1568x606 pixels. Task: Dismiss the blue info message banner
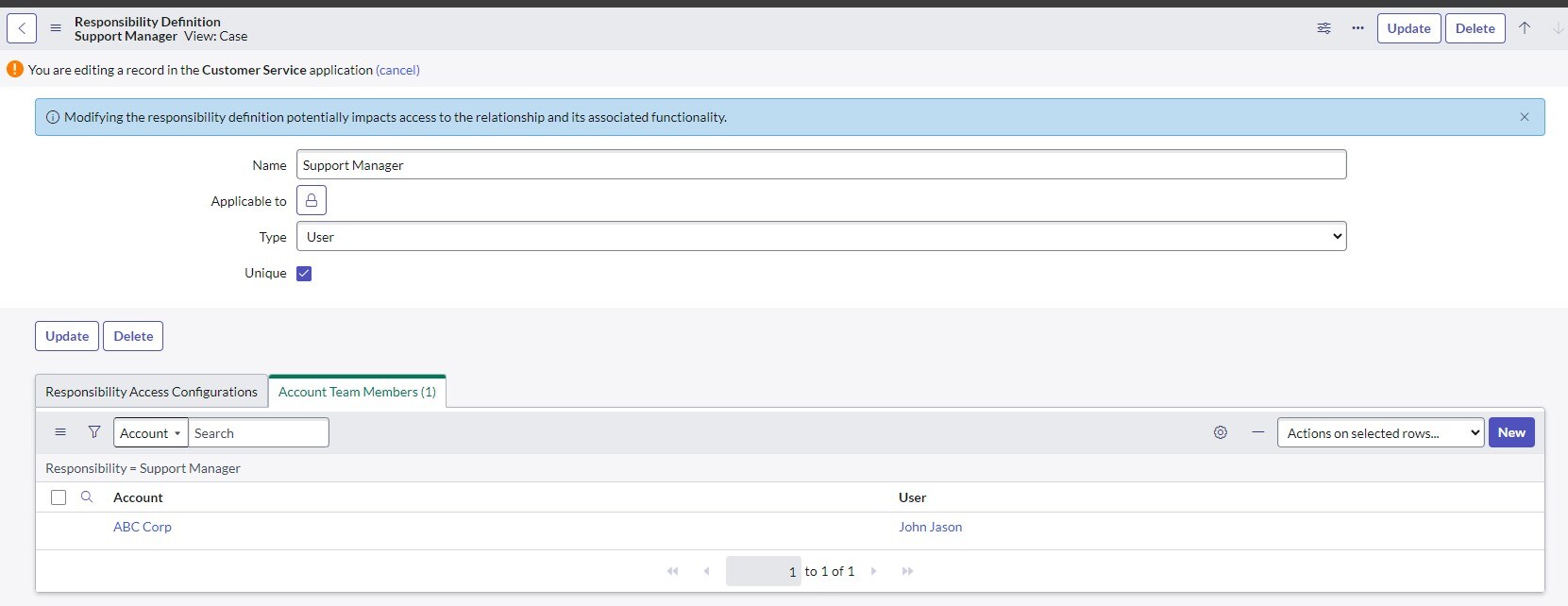pos(1524,117)
